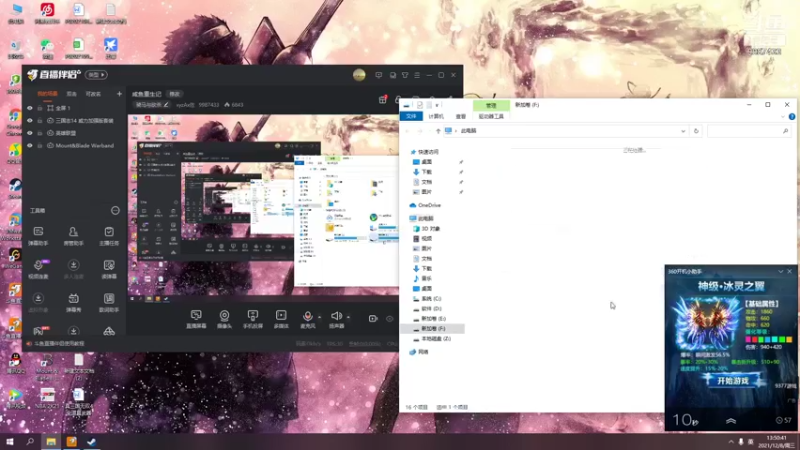800x450 pixels.
Task: Click the record camera icon beside the speaker
Action: [x=373, y=318]
